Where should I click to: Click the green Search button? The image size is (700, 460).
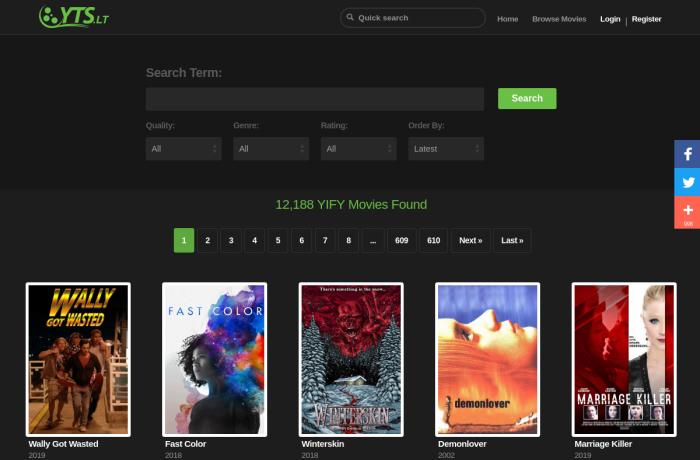pos(527,98)
